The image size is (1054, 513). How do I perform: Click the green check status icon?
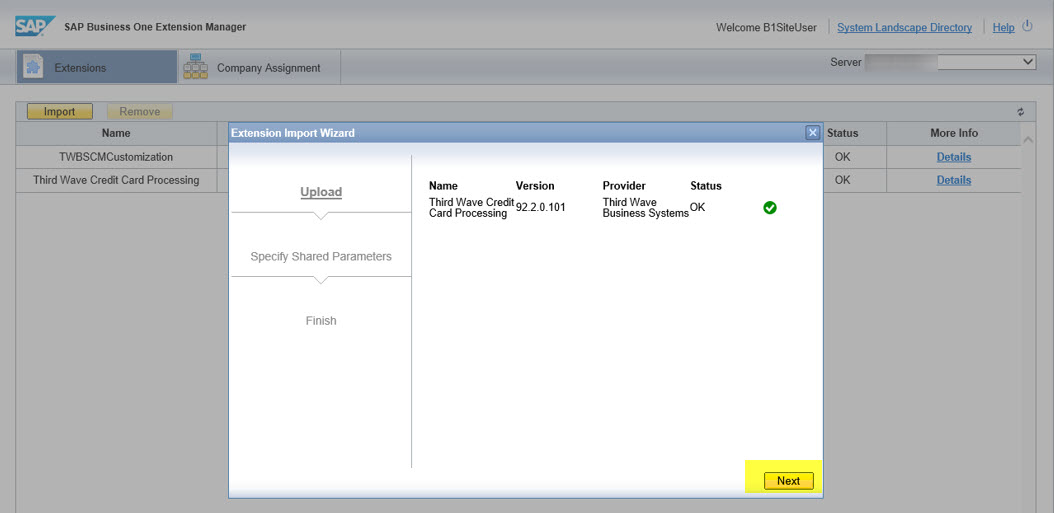[x=770, y=208]
